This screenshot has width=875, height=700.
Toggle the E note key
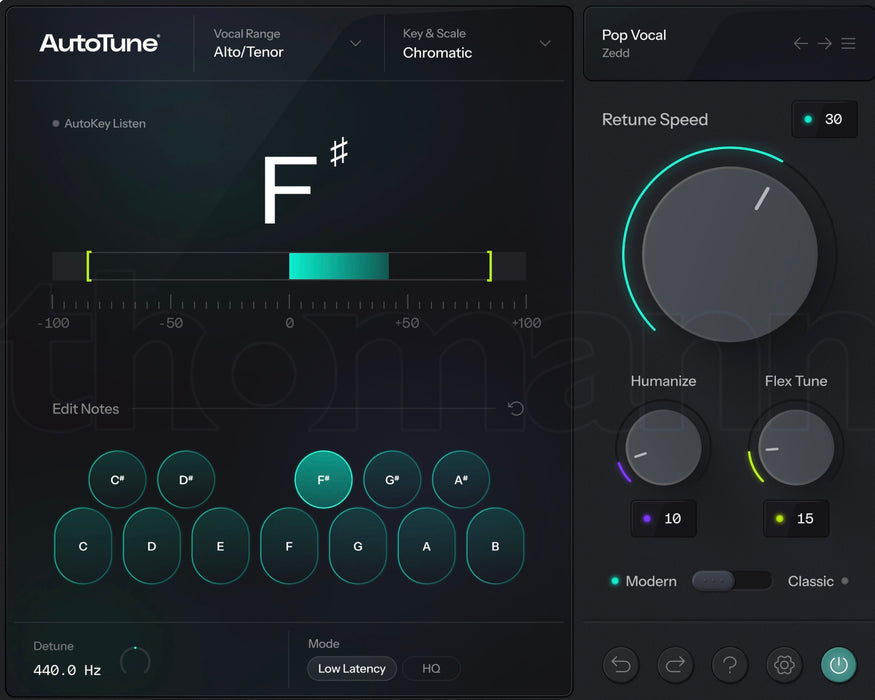coord(220,546)
